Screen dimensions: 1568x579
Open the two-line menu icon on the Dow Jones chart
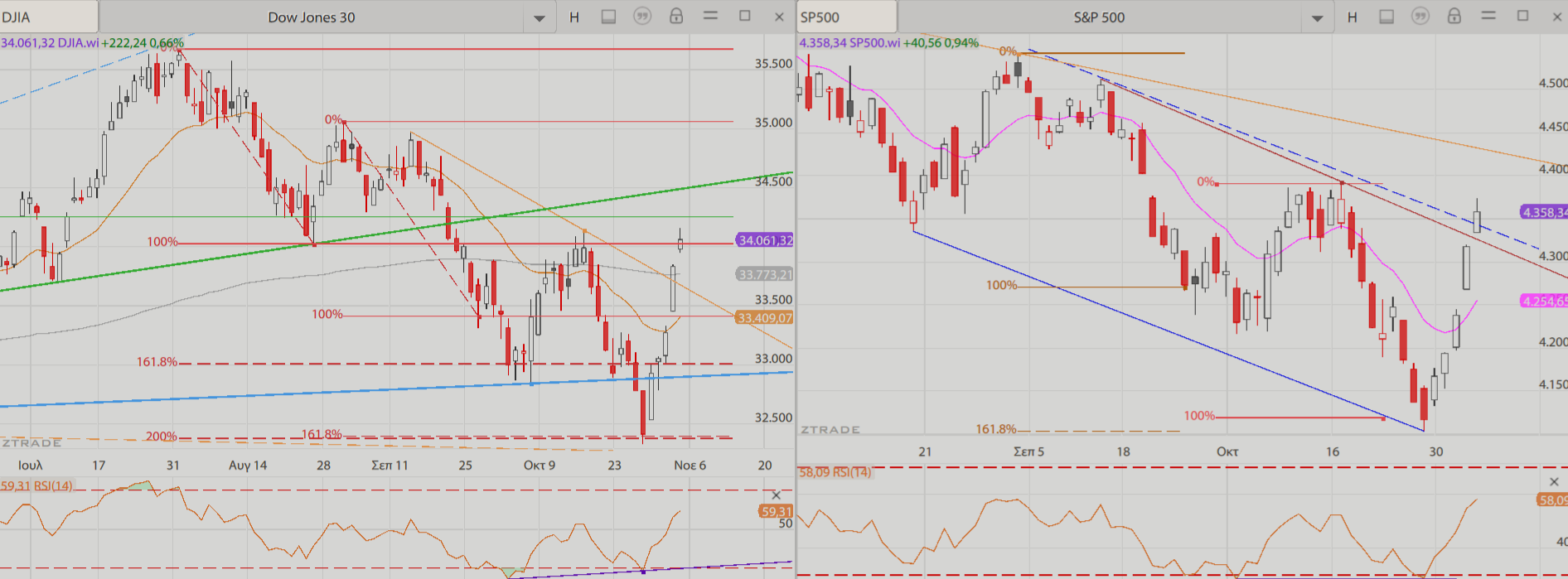[x=710, y=16]
